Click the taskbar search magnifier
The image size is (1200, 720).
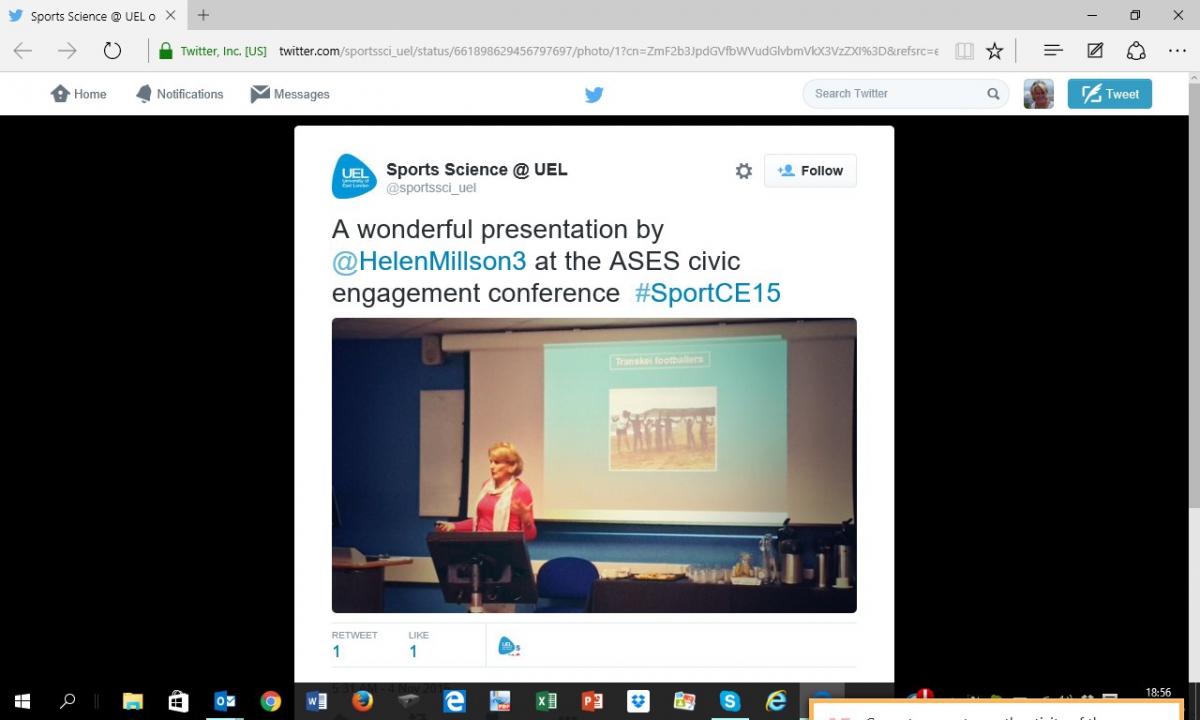68,701
